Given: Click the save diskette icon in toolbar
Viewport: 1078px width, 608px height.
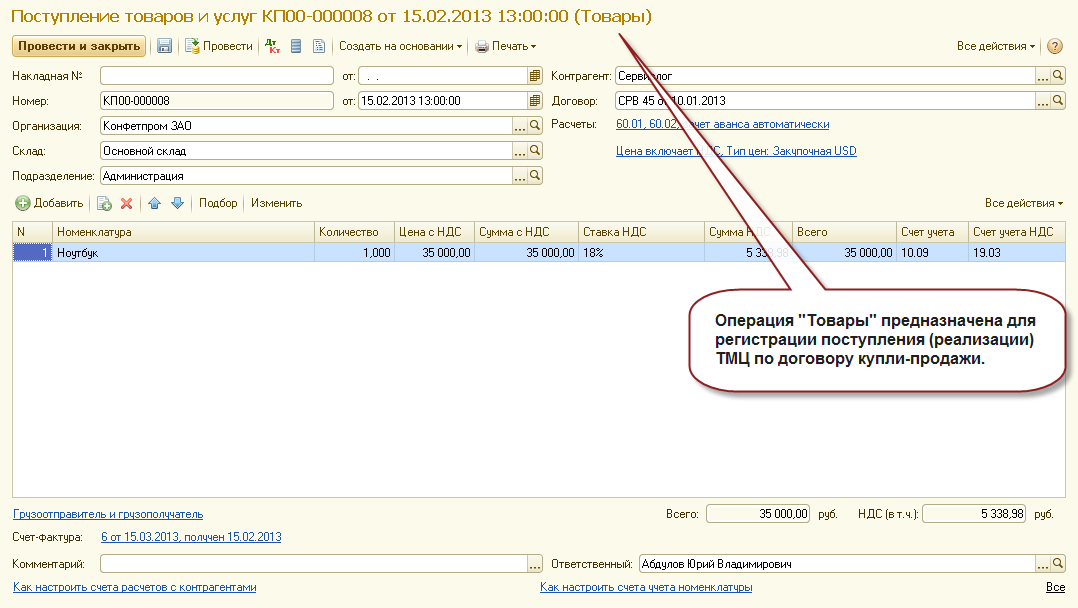Looking at the screenshot, I should click(164, 46).
